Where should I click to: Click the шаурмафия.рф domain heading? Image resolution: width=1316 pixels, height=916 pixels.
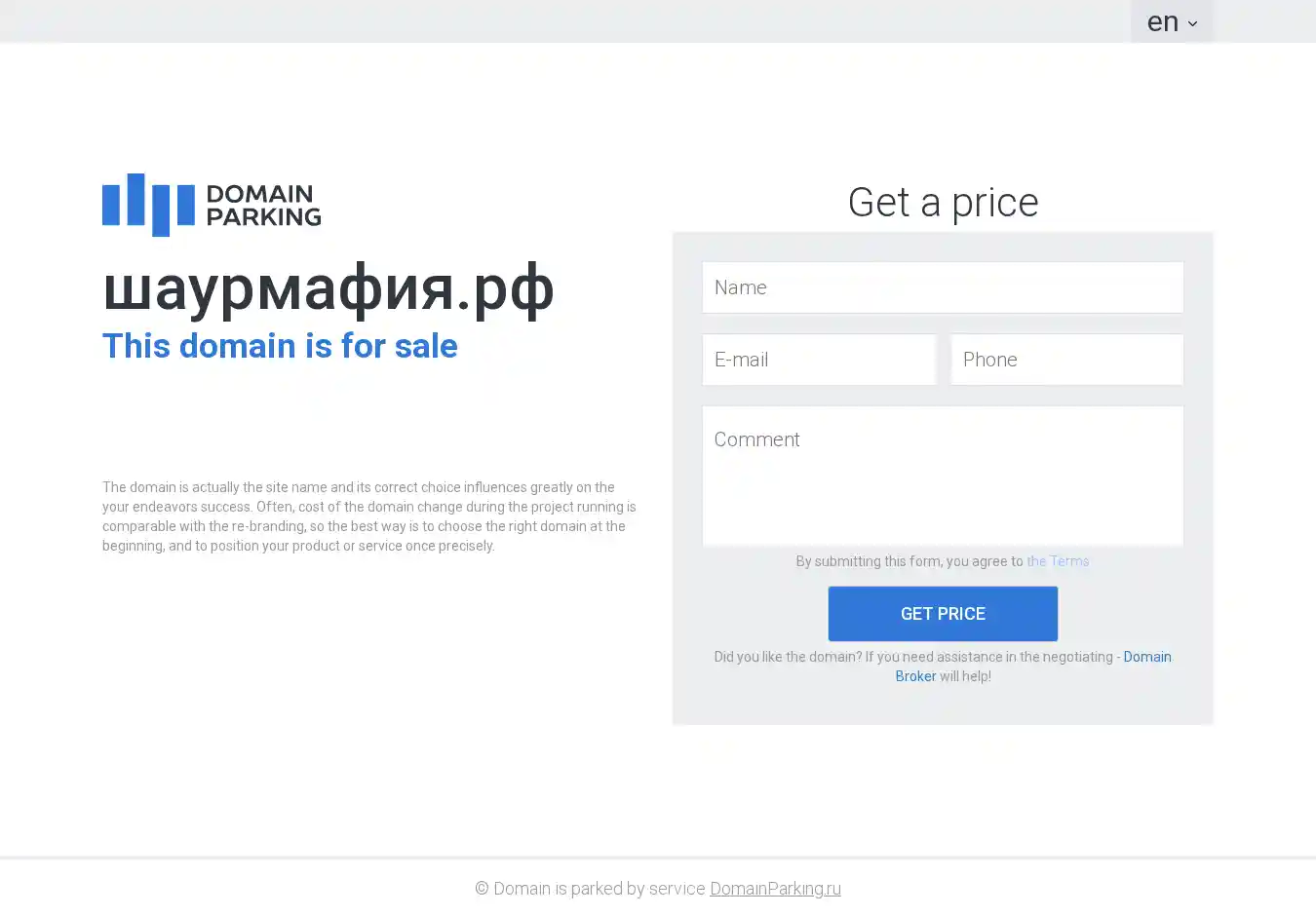pyautogui.click(x=328, y=288)
